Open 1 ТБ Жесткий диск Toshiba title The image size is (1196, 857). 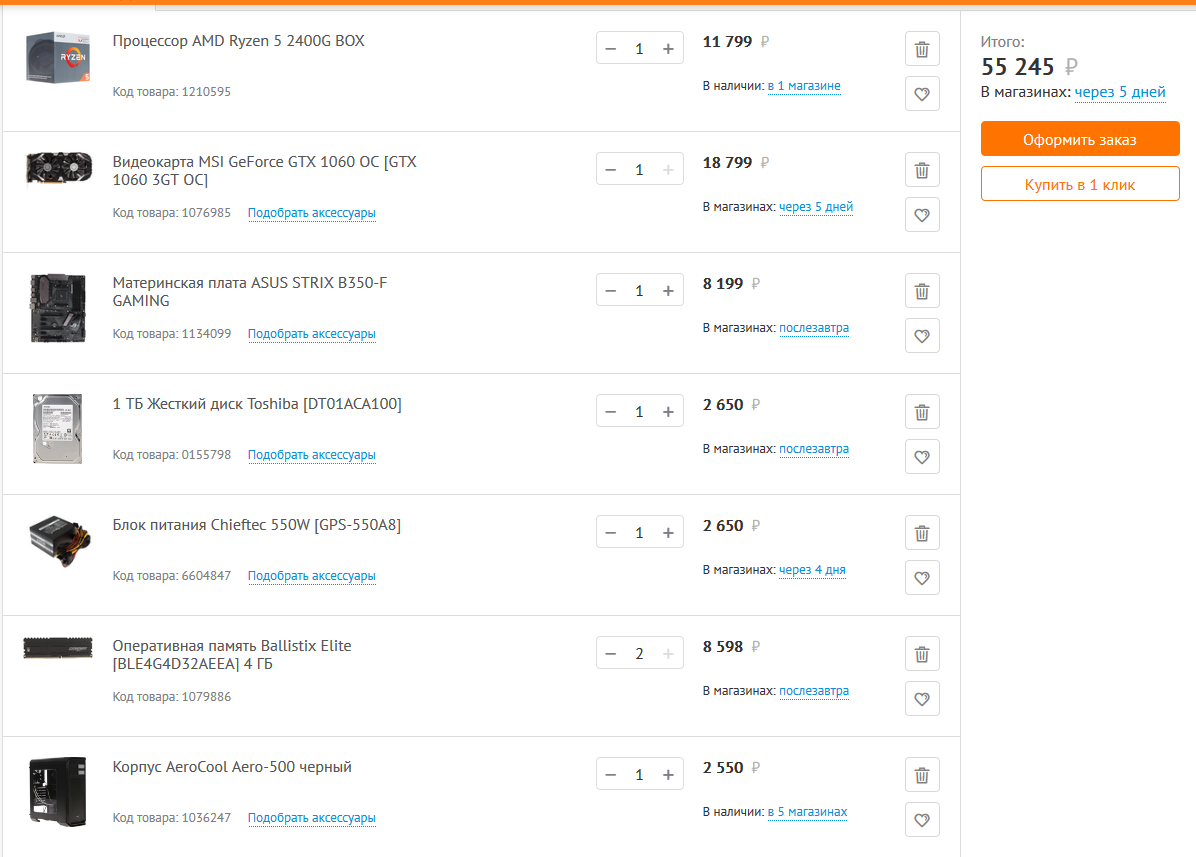click(257, 404)
